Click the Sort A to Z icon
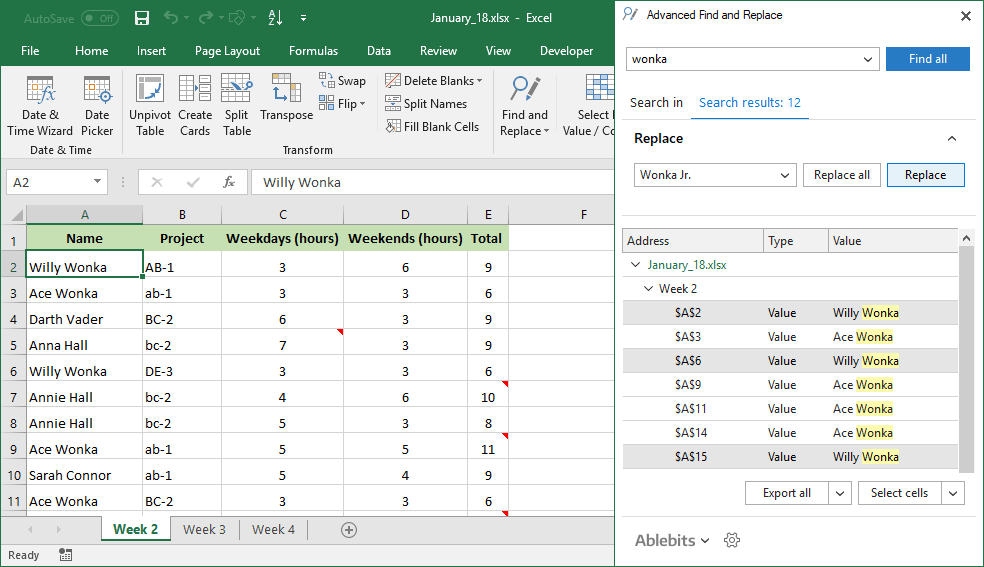 (275, 18)
